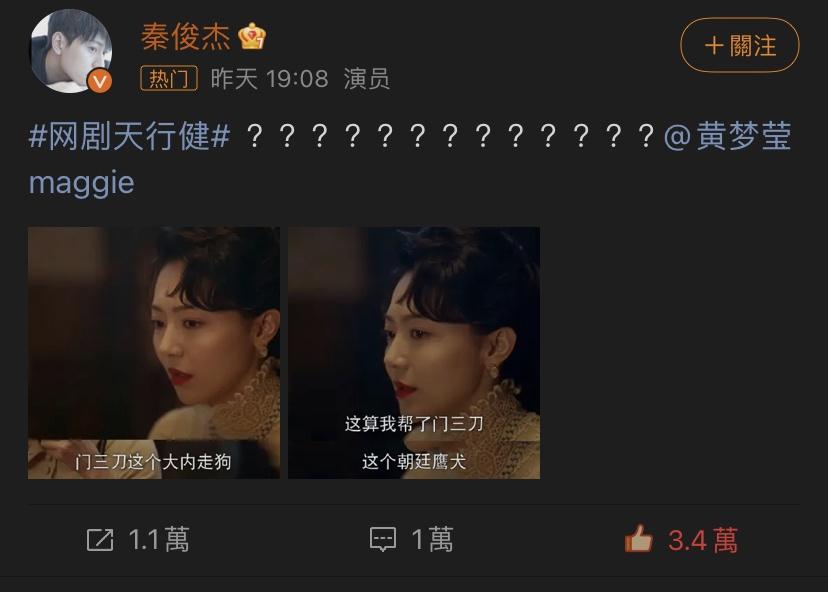View second image with 朝廷鹰犬 subtitle
Image resolution: width=828 pixels, height=592 pixels.
pos(413,353)
